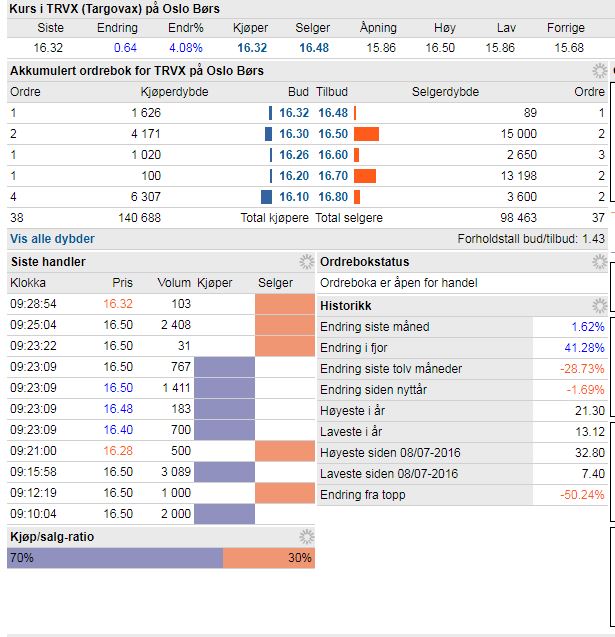
Task: Click Laveste i år value 13.12
Action: (x=590, y=432)
